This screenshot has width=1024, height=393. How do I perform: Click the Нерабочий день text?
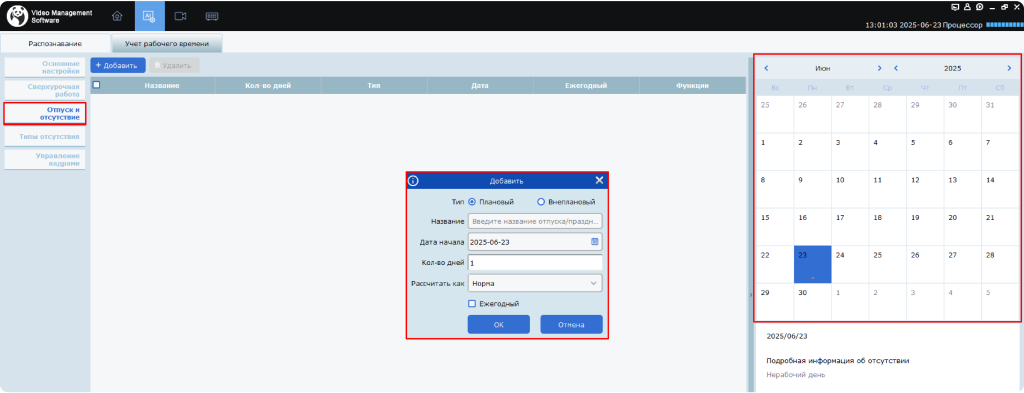point(795,375)
